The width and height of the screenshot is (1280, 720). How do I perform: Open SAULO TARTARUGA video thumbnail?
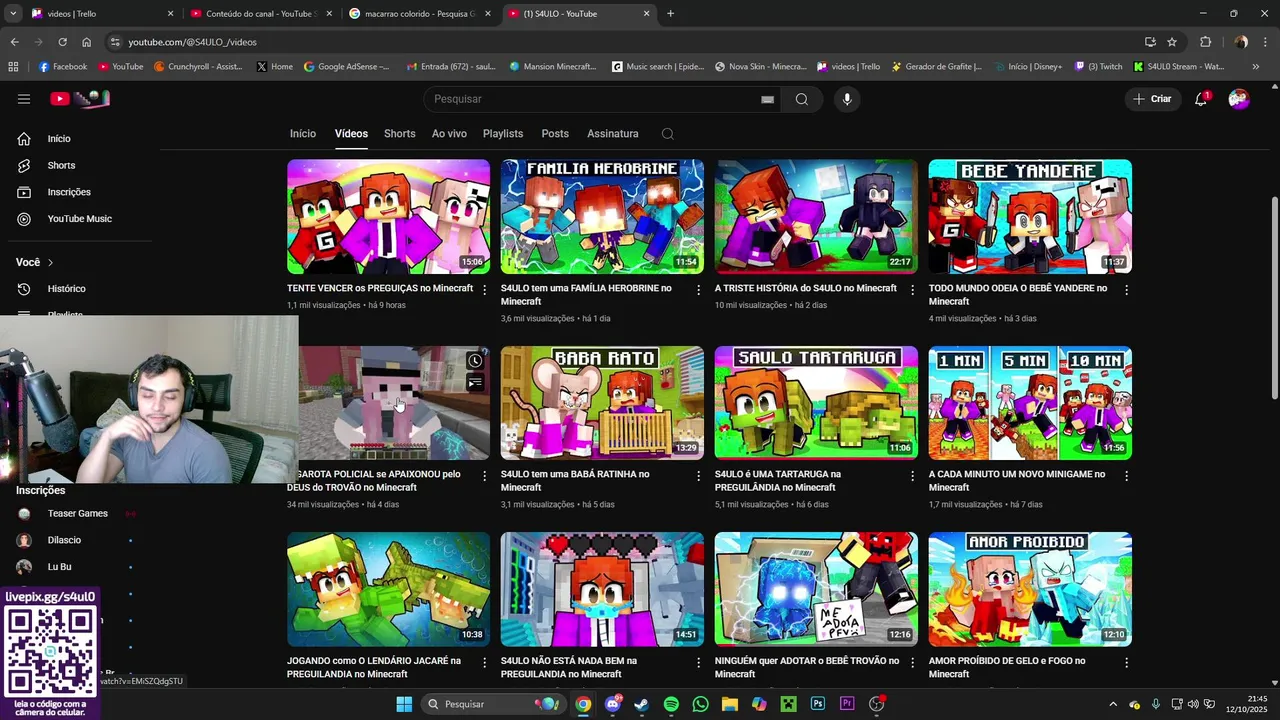(x=816, y=403)
